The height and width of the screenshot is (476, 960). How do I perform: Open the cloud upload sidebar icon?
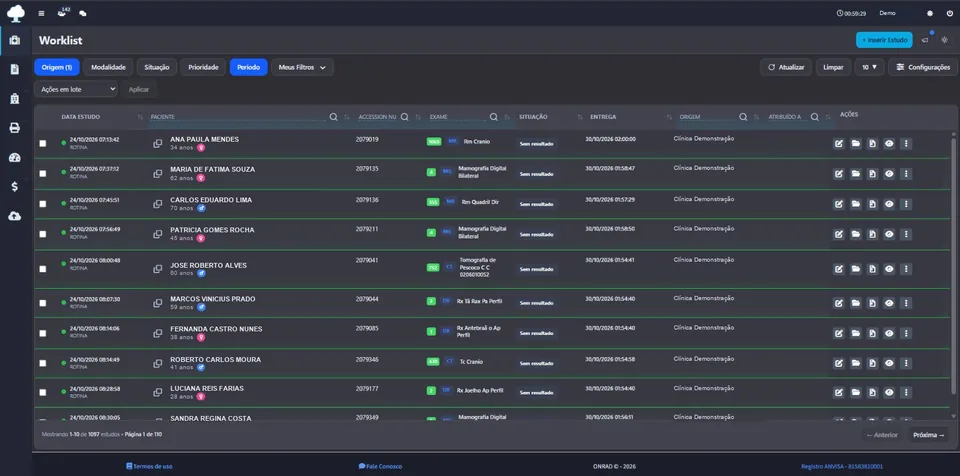tap(15, 216)
